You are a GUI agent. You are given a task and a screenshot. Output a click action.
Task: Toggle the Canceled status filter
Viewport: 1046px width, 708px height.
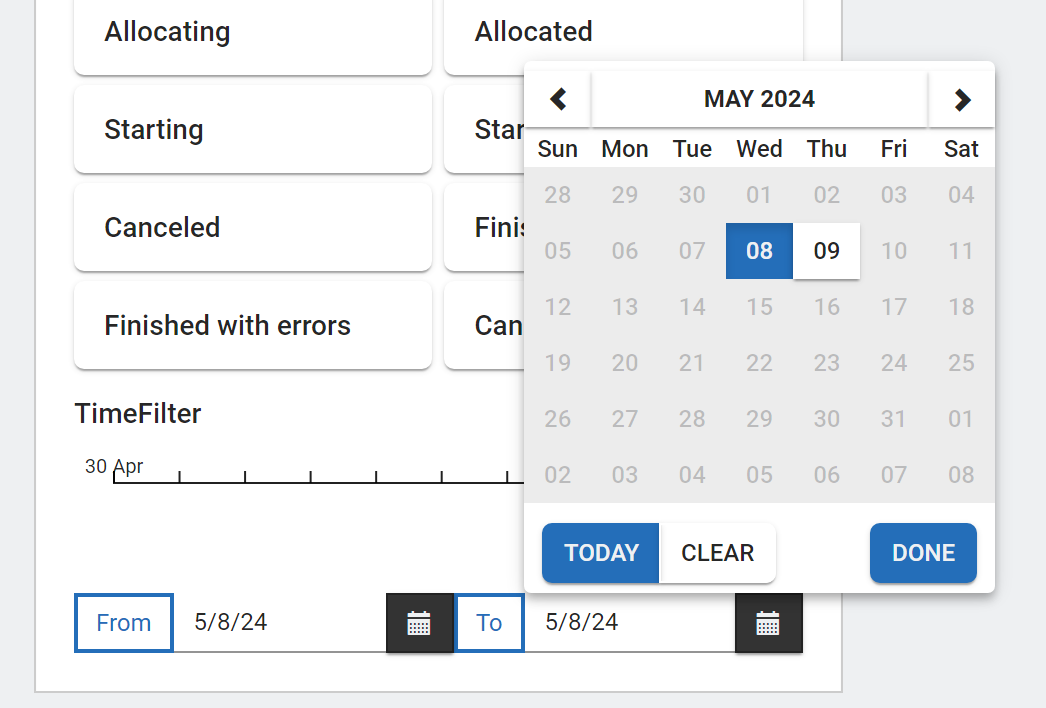[x=252, y=228]
